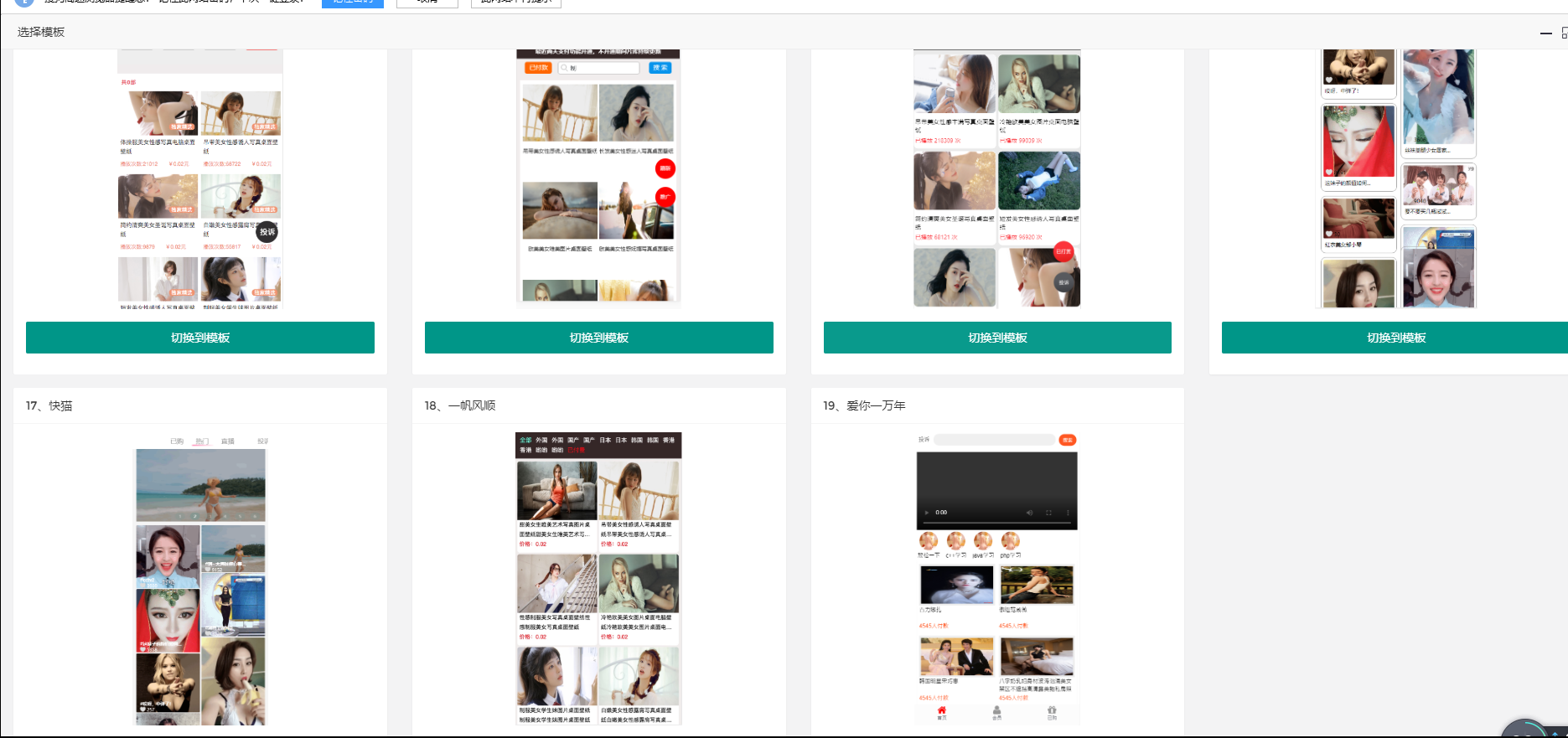Image resolution: width=1568 pixels, height=738 pixels.
Task: Click the minimize dash icon in template dialog header
Action: coord(1546,33)
